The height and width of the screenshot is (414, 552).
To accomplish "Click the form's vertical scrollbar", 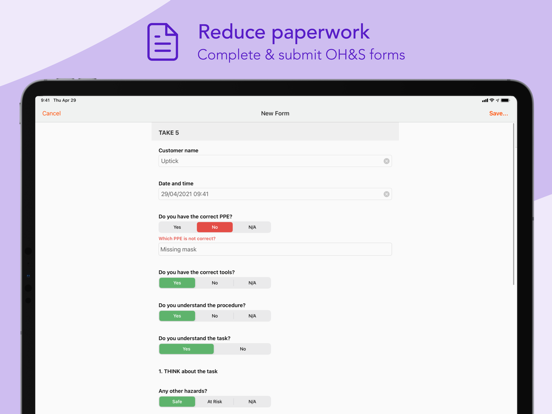I will [514, 204].
